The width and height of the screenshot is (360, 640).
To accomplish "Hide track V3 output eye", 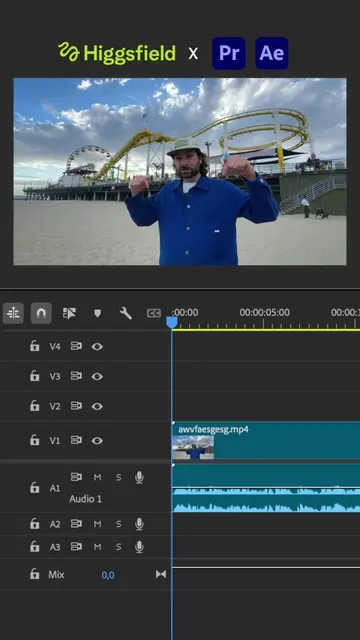I will (97, 376).
